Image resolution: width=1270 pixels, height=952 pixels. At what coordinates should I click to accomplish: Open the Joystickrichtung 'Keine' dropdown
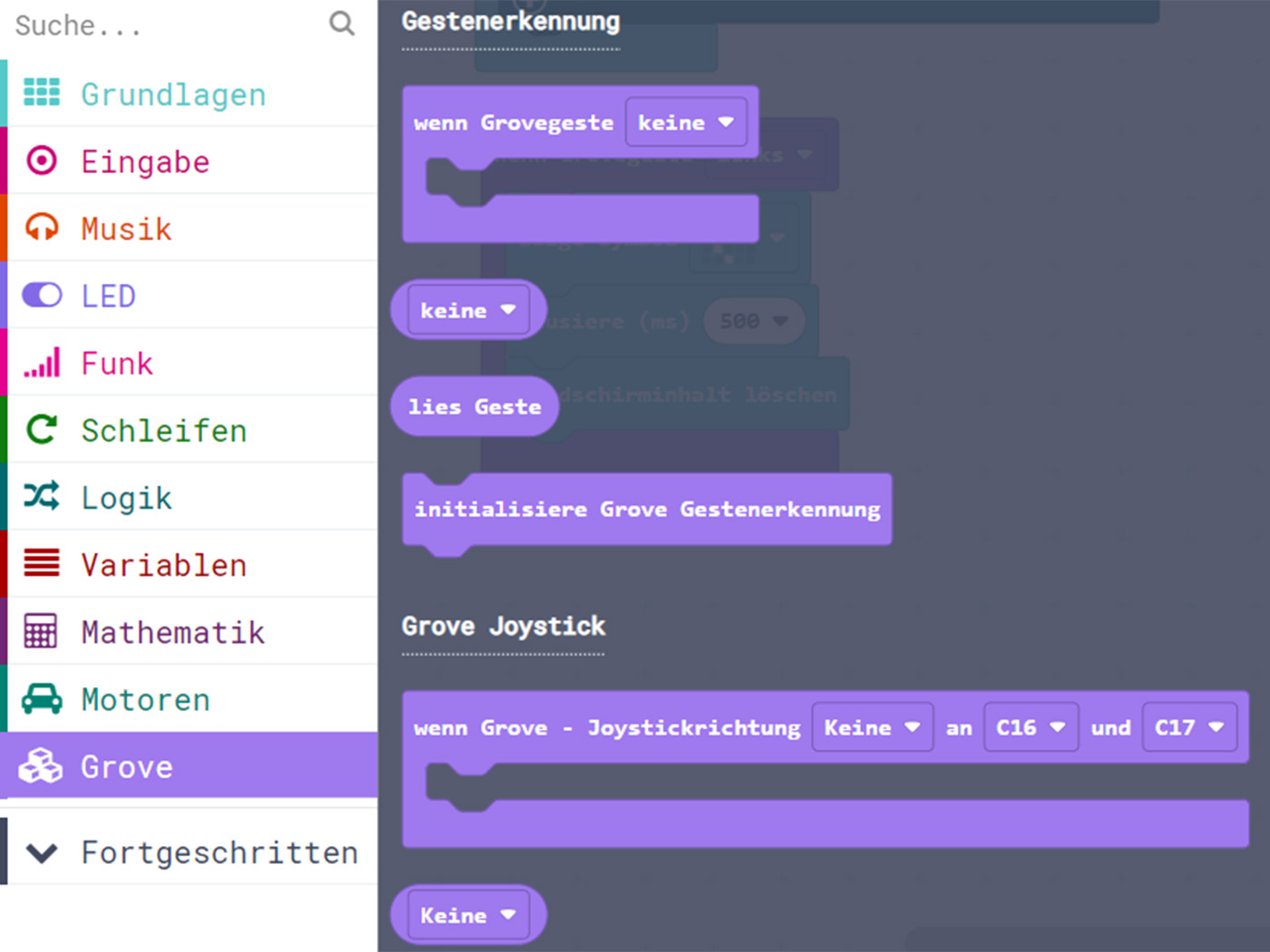tap(872, 727)
